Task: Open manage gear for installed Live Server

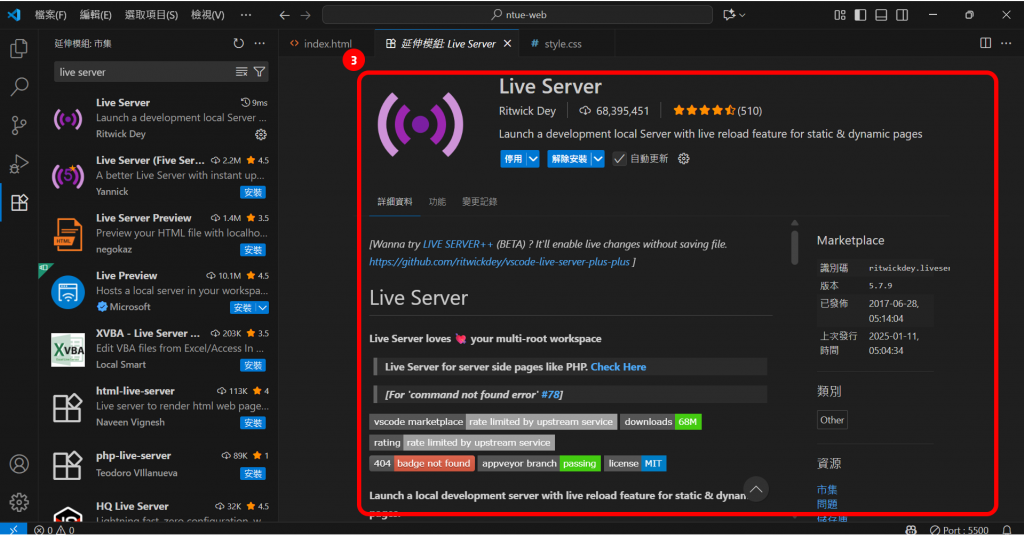Action: (261, 134)
